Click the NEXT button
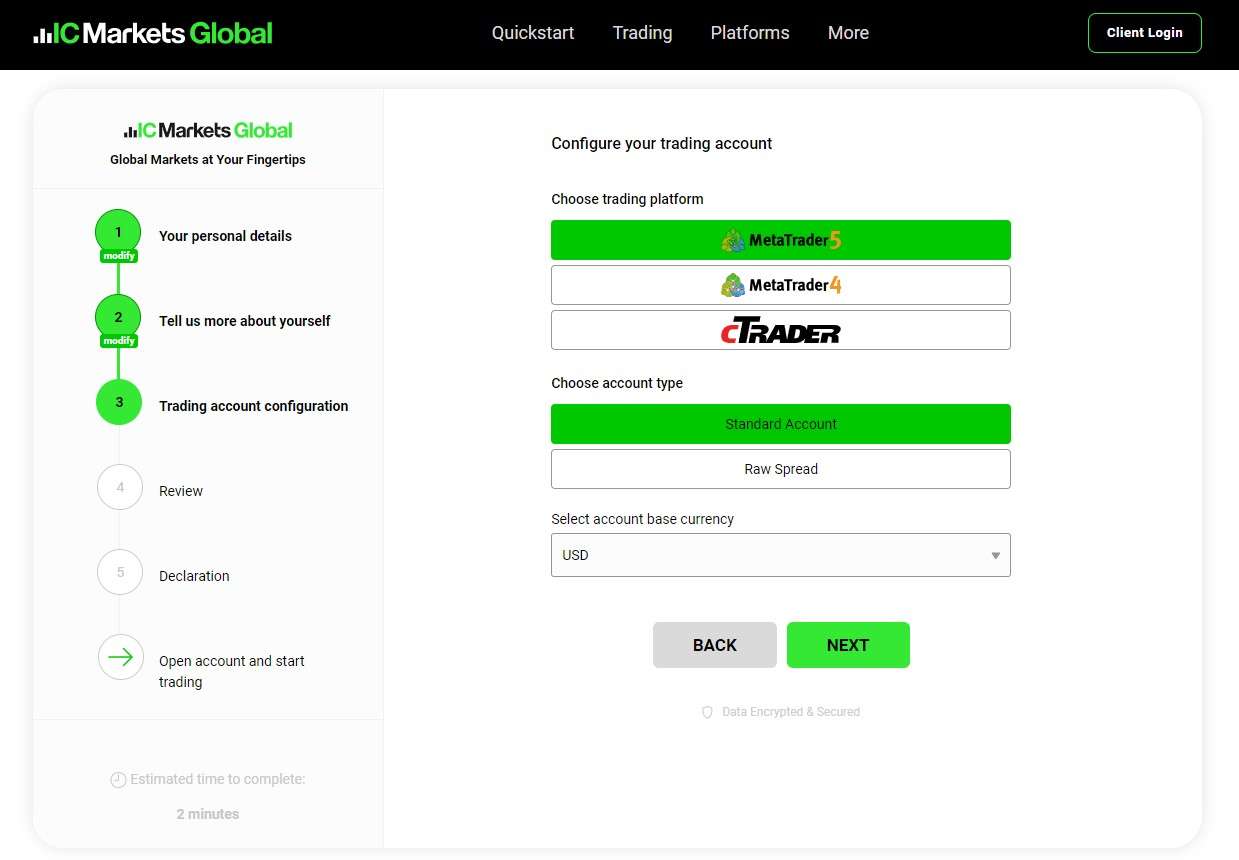The width and height of the screenshot is (1239, 860). pos(848,645)
